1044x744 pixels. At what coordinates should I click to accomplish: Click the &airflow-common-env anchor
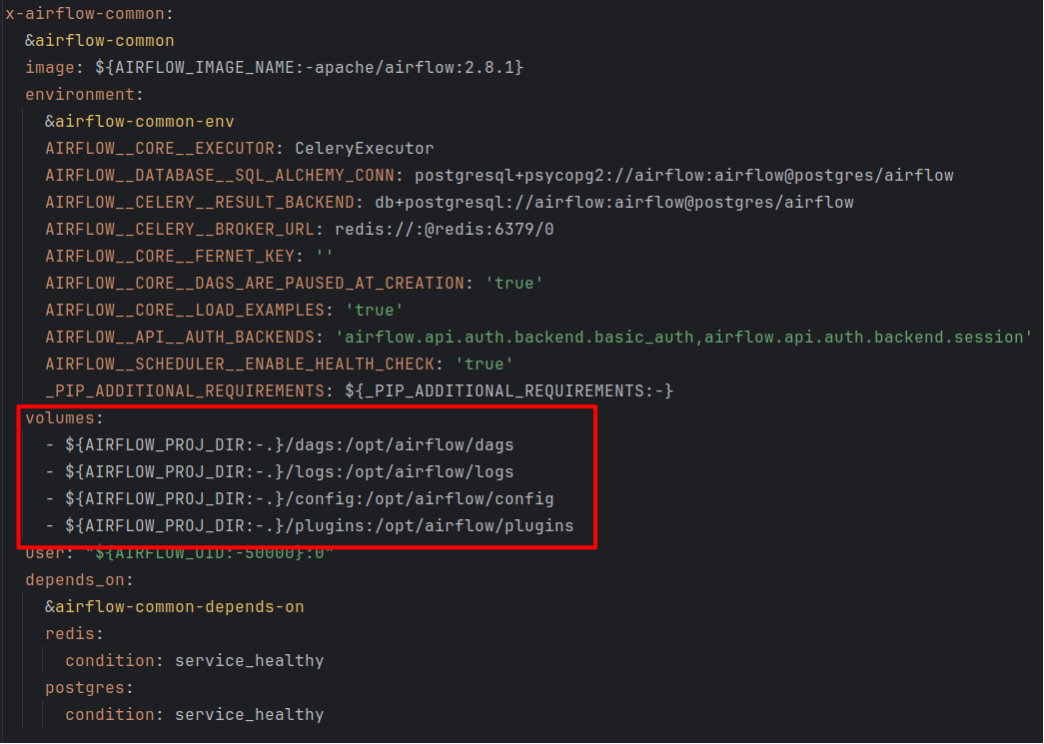[139, 122]
